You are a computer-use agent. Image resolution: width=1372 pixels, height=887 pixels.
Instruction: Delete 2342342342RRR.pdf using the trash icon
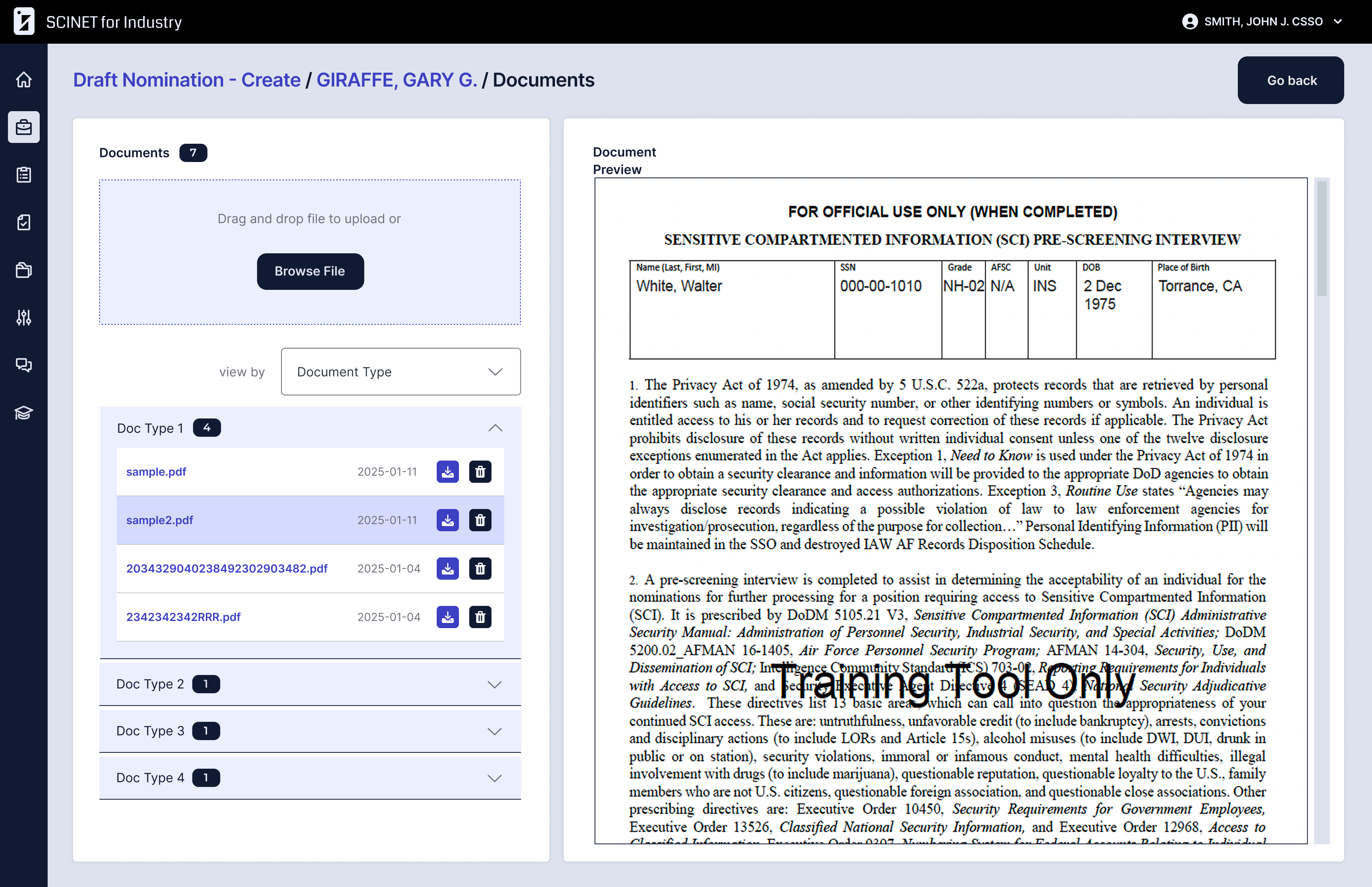pos(480,617)
